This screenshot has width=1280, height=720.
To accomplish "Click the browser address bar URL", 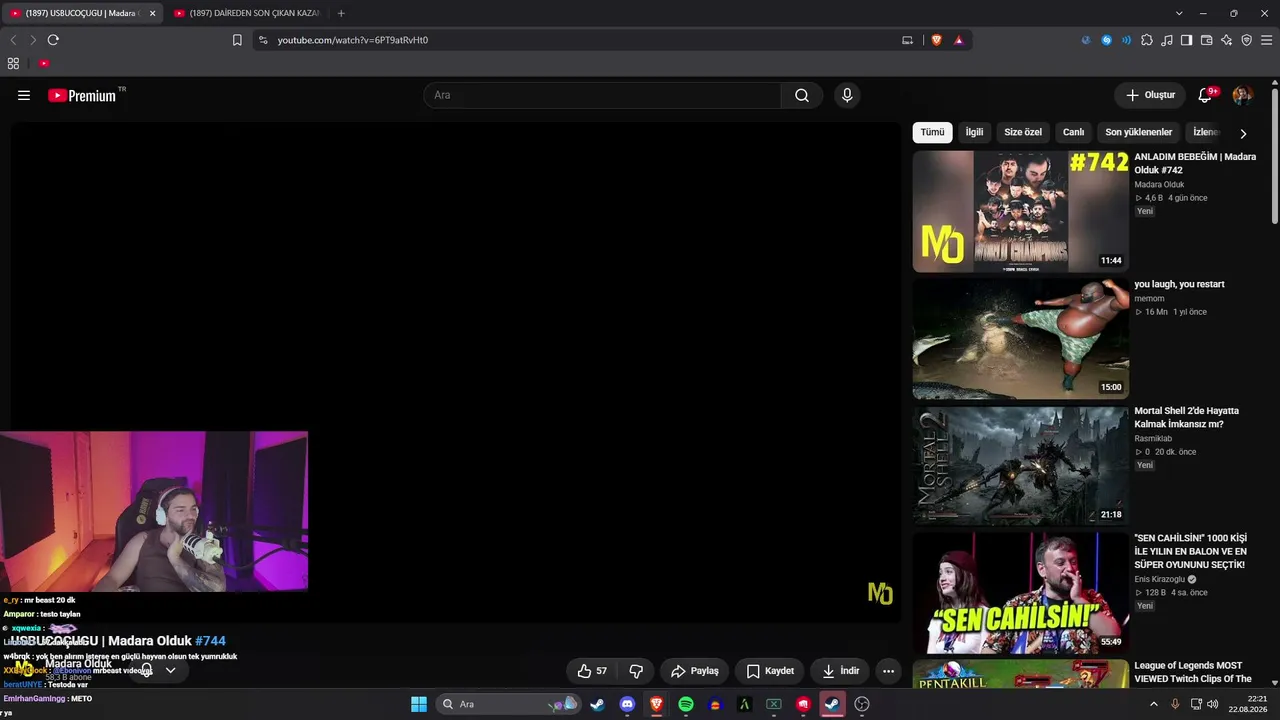I will (x=353, y=40).
